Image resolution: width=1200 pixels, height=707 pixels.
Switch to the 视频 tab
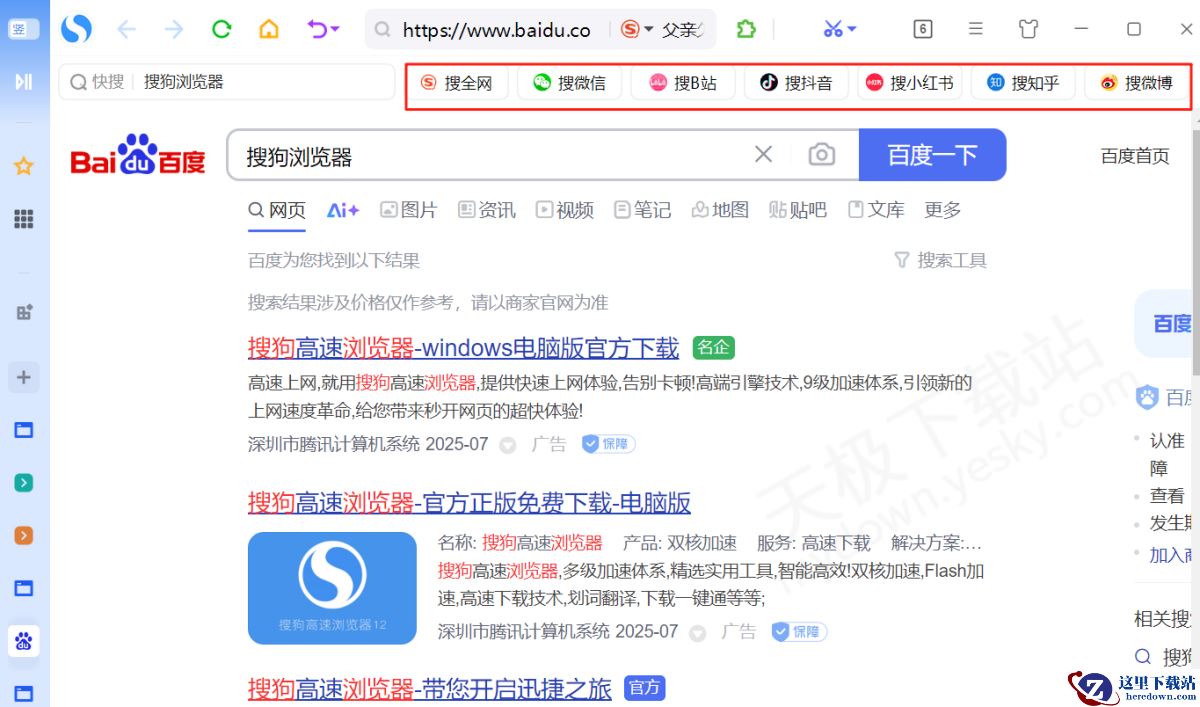(565, 210)
